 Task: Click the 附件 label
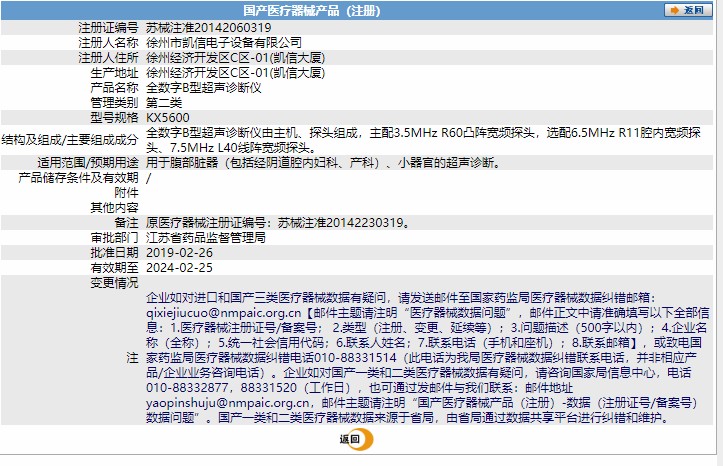126,193
